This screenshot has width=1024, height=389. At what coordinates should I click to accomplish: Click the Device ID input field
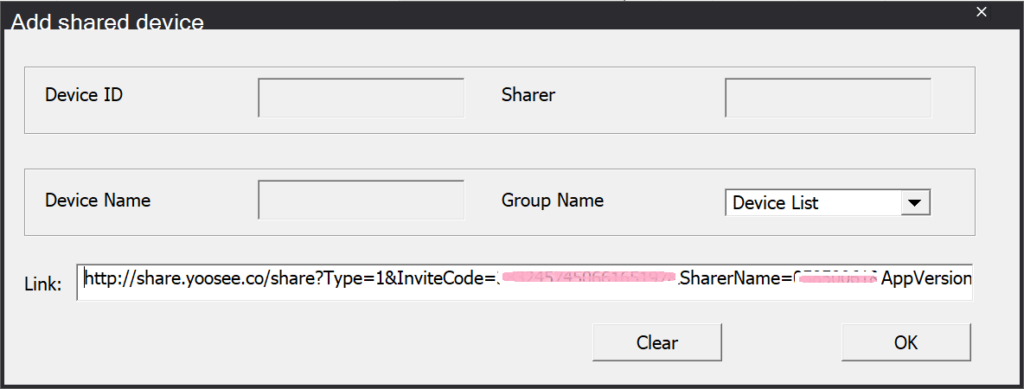pos(361,98)
